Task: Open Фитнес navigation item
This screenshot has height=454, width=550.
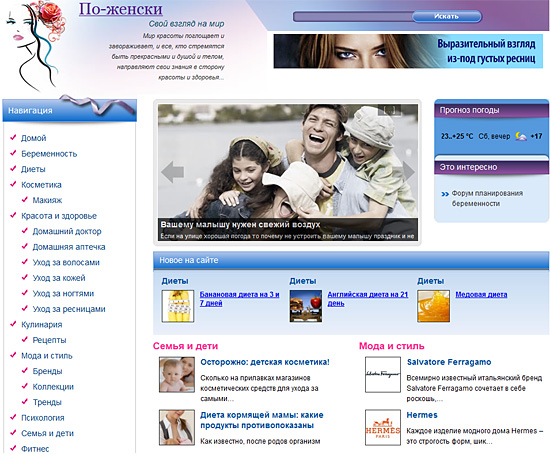Action: [35, 449]
